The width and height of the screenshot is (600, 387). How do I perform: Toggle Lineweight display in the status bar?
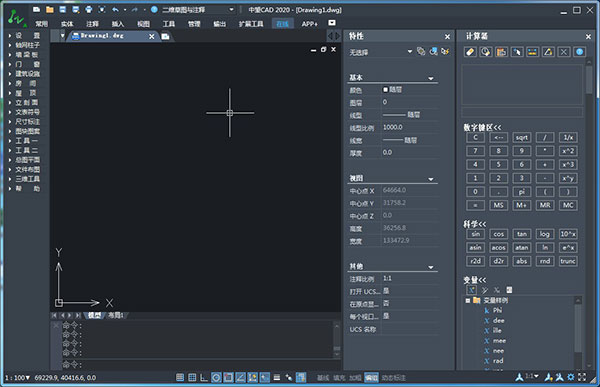tap(277, 377)
